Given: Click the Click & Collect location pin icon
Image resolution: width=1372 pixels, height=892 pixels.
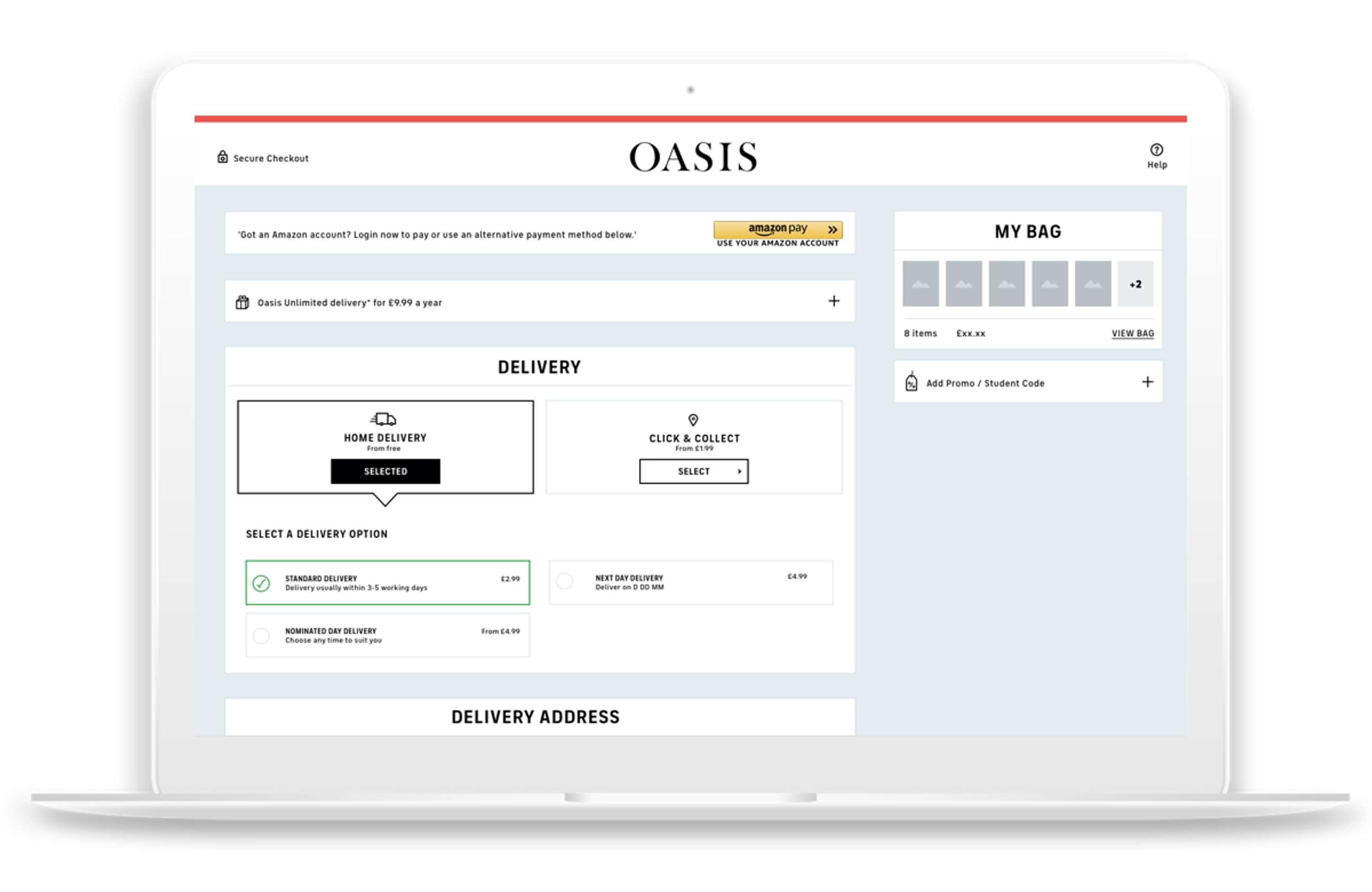Looking at the screenshot, I should pos(693,420).
